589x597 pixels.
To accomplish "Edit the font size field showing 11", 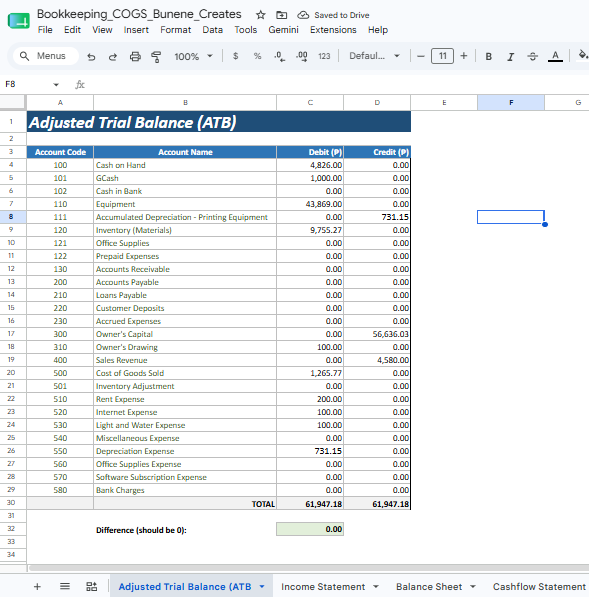I will coord(442,56).
